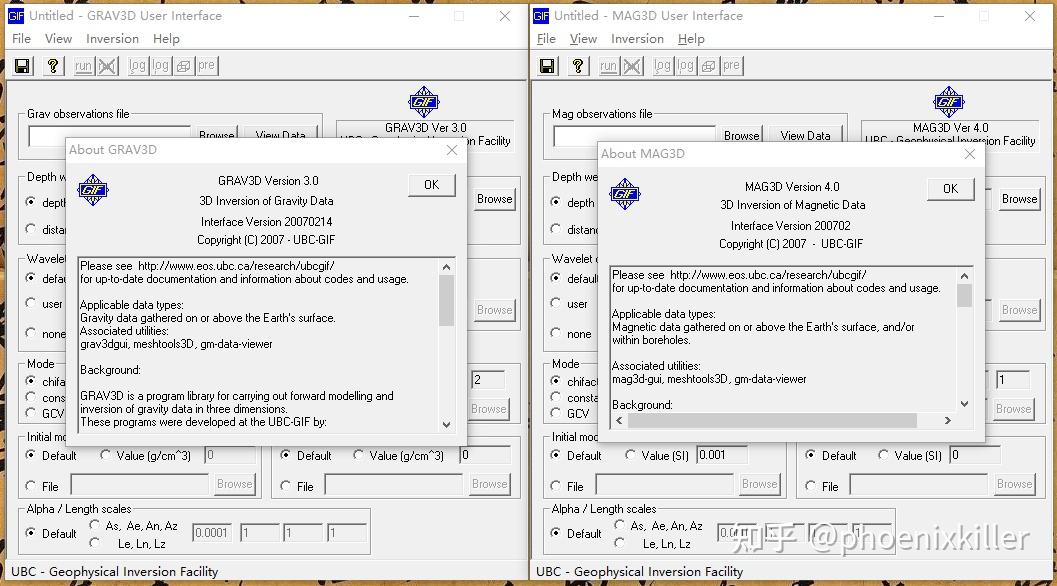Click OK in the About MAG3D dialog
This screenshot has width=1057, height=586.
[950, 189]
